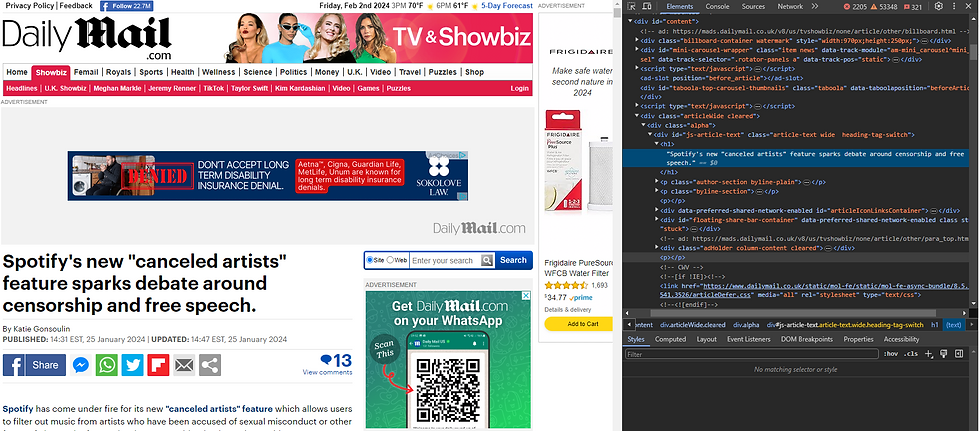Expand the author-section byline-plain paragraph

click(x=657, y=182)
